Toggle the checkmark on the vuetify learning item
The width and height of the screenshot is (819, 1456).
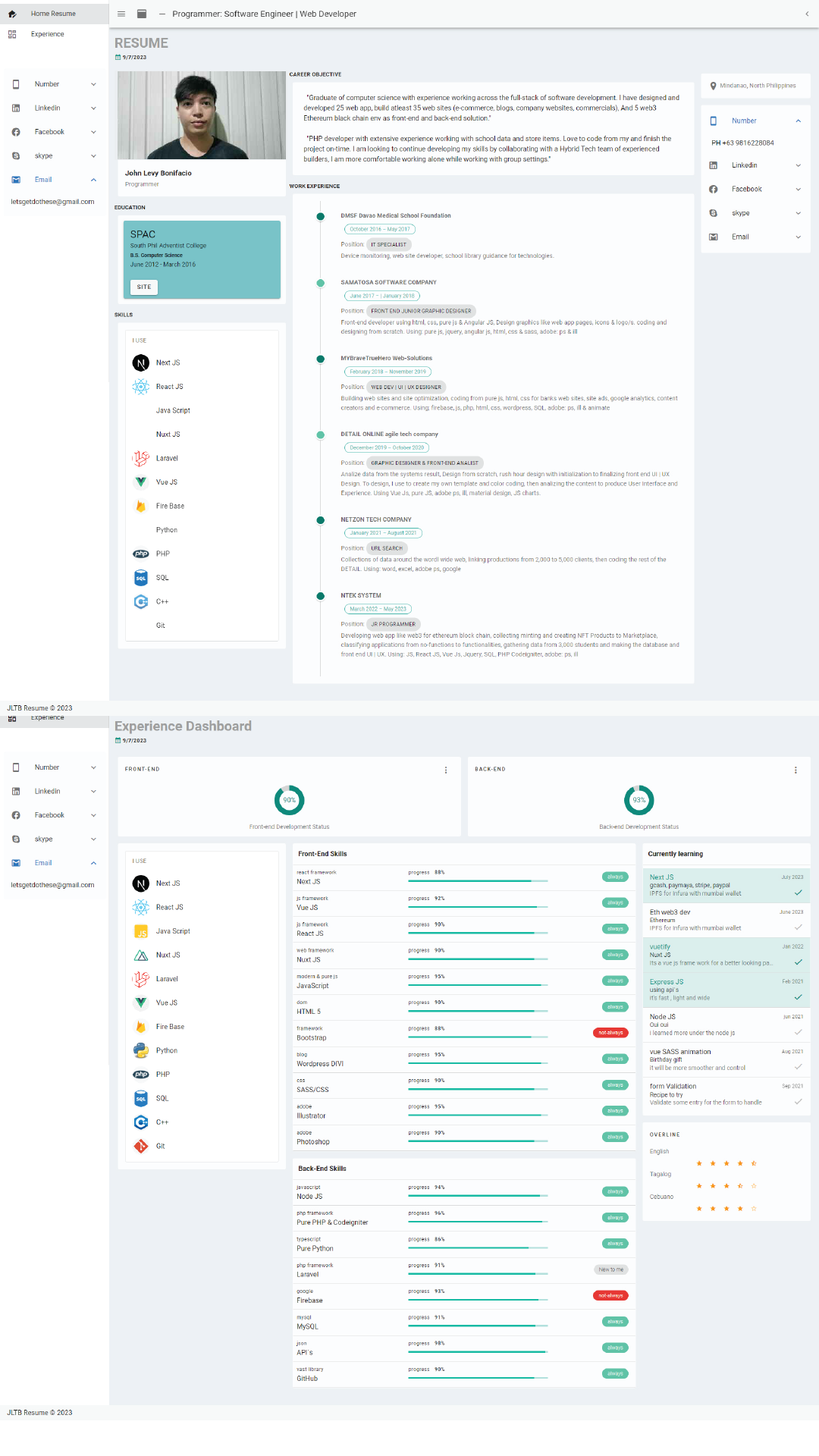point(798,962)
